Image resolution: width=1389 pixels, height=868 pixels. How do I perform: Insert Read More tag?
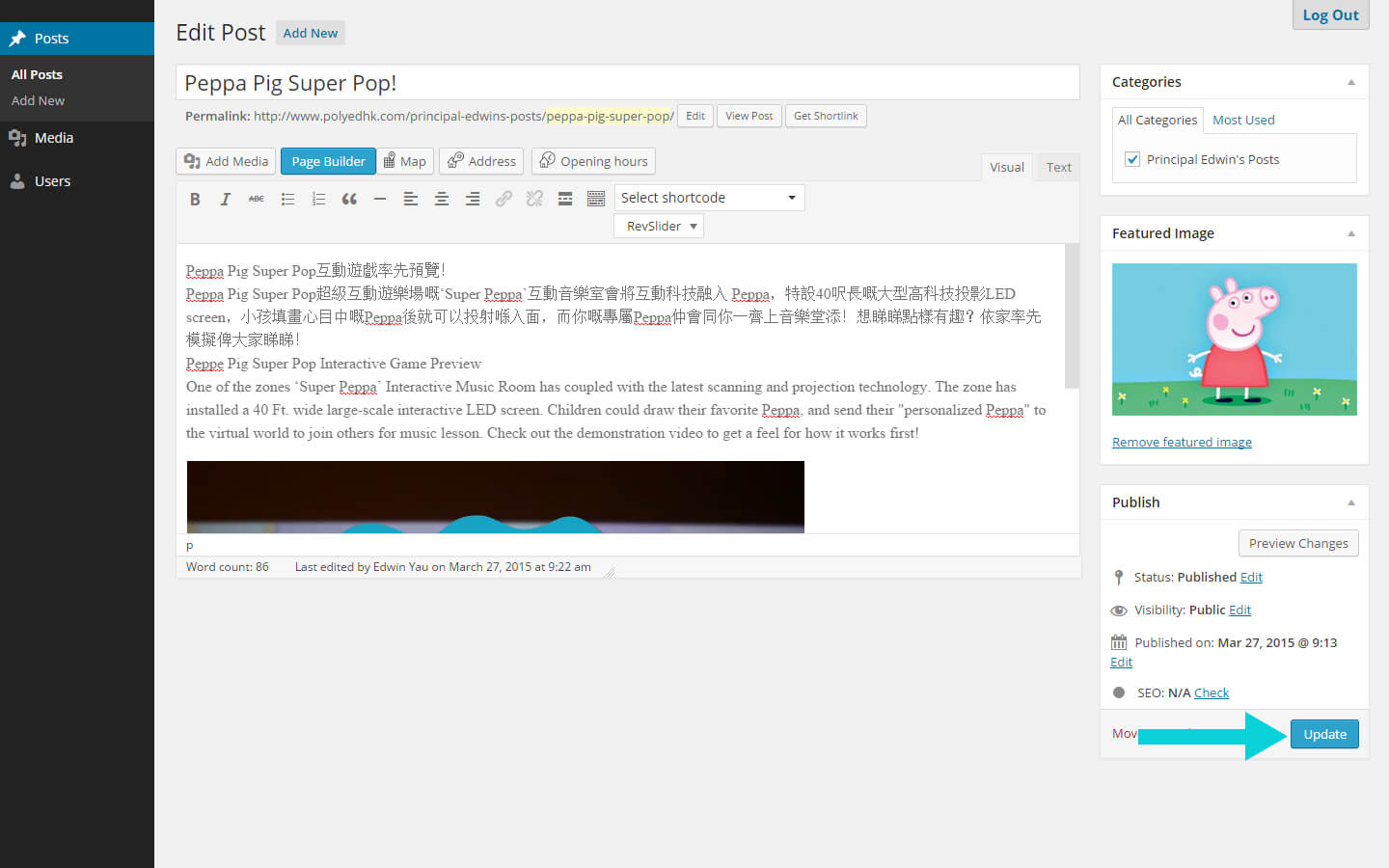pos(565,199)
